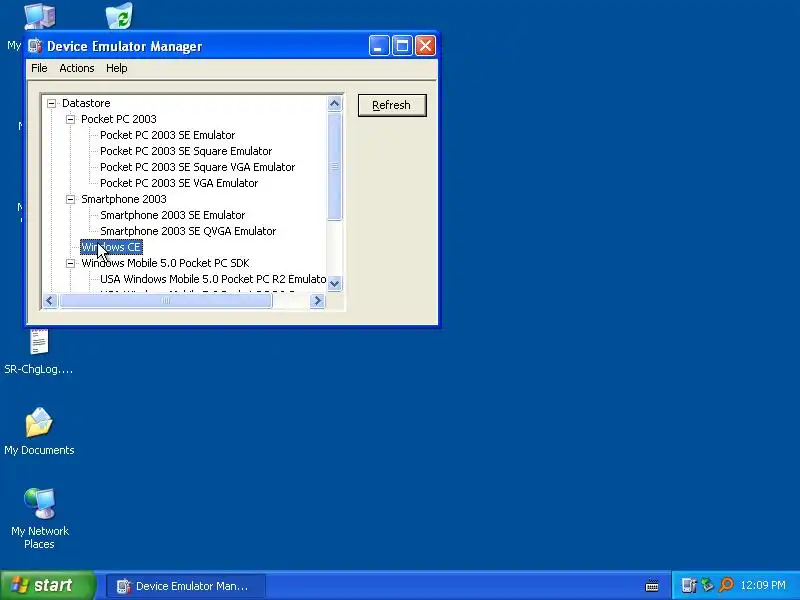The height and width of the screenshot is (600, 800).
Task: Minimize the Device Emulator Manager window
Action: coord(379,46)
